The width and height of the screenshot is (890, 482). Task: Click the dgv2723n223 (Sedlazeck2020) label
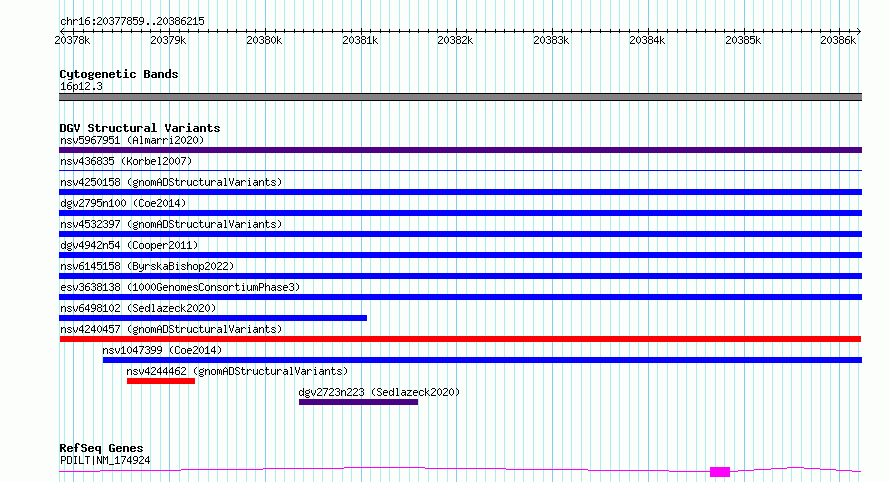tap(379, 392)
